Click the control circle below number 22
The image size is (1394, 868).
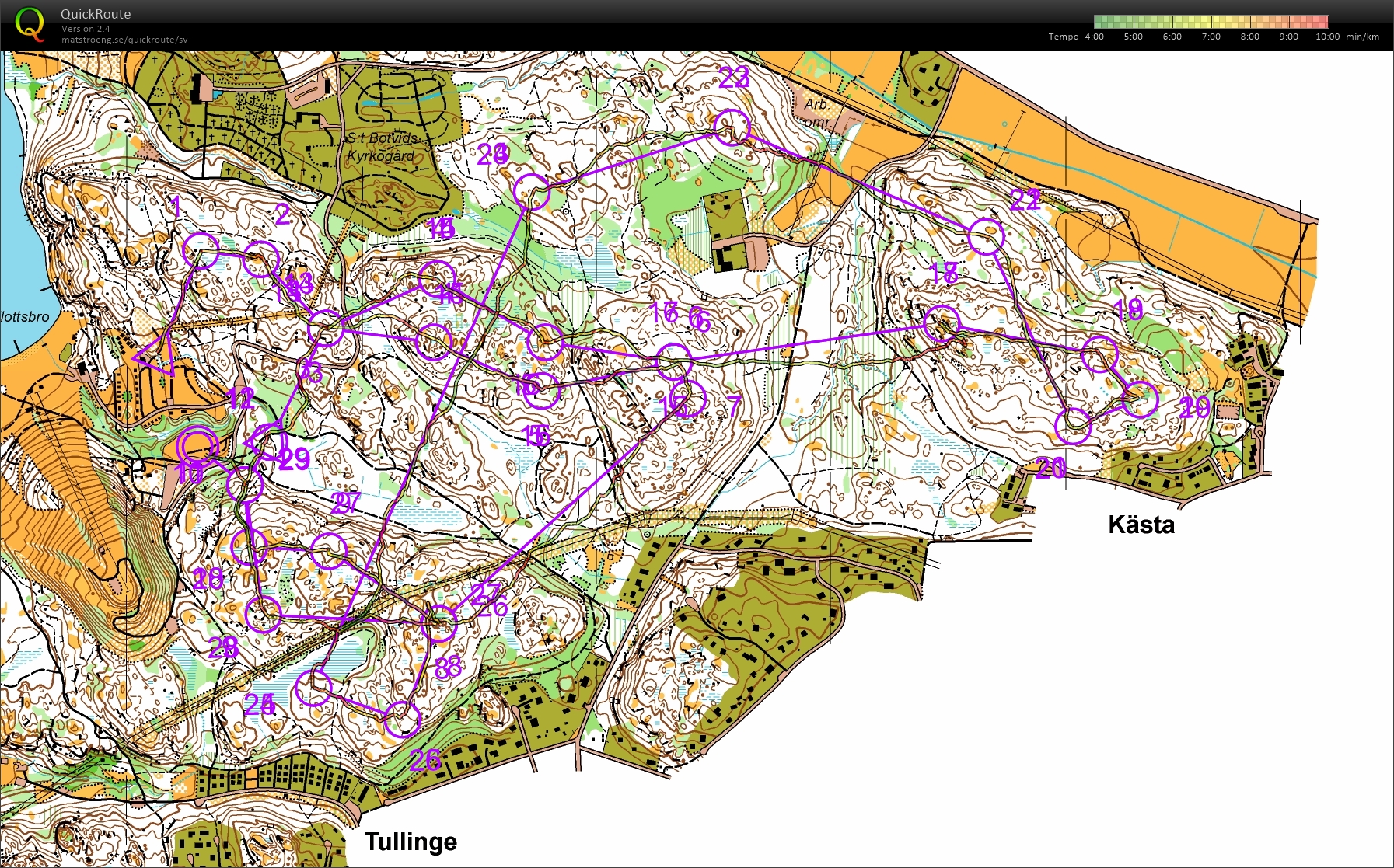(x=986, y=236)
